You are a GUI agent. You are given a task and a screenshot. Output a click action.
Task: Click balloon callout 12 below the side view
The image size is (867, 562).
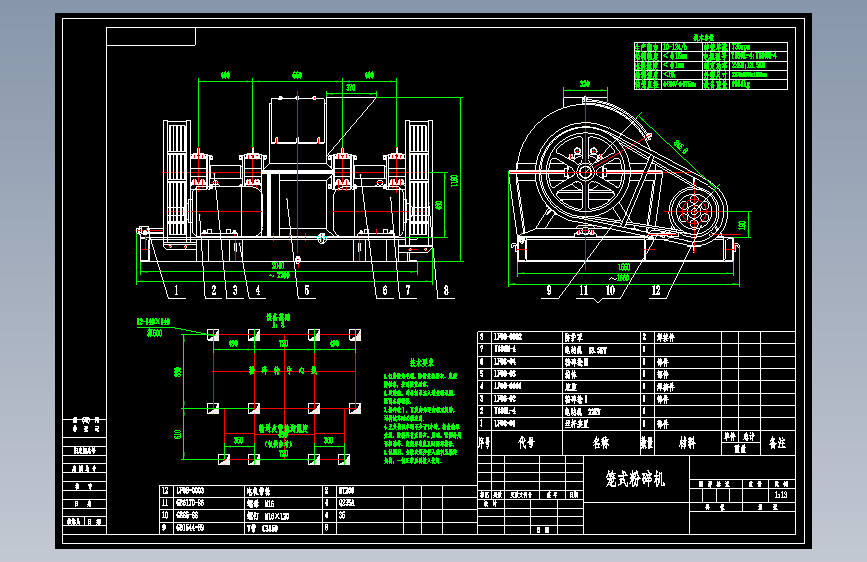click(x=656, y=290)
